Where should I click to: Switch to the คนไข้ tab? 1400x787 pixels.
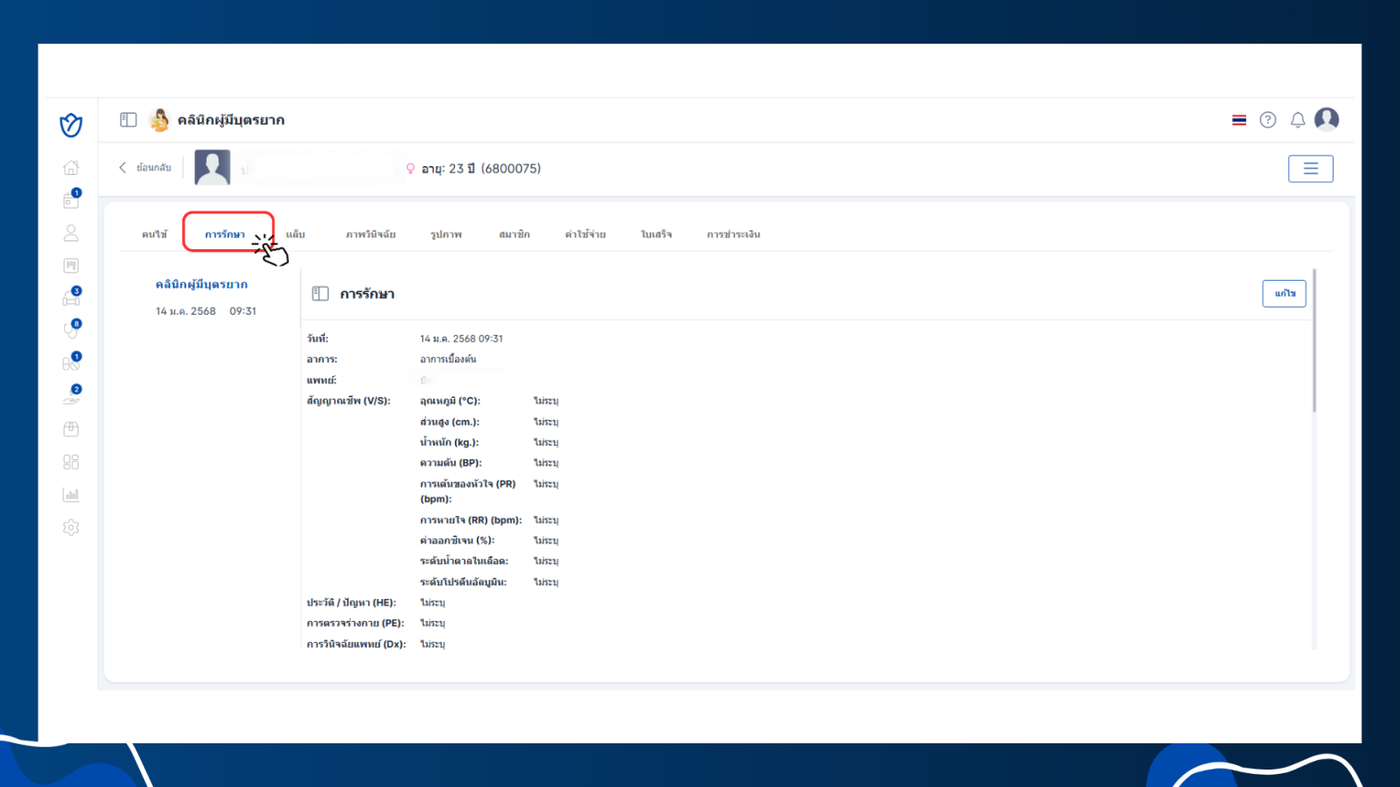click(155, 235)
